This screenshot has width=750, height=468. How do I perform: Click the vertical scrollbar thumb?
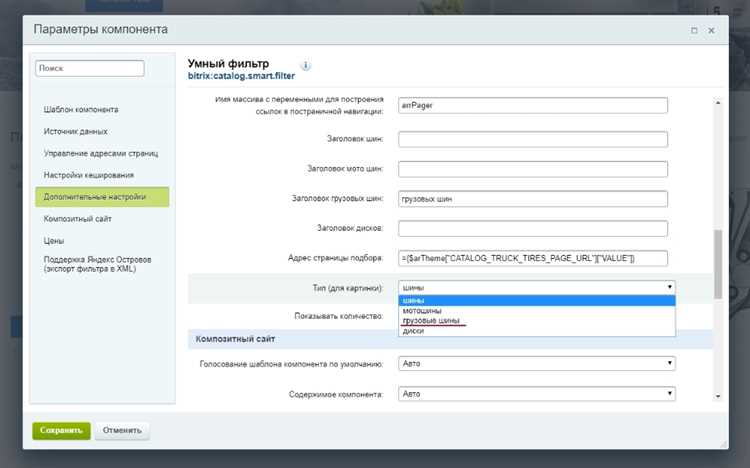[x=718, y=264]
